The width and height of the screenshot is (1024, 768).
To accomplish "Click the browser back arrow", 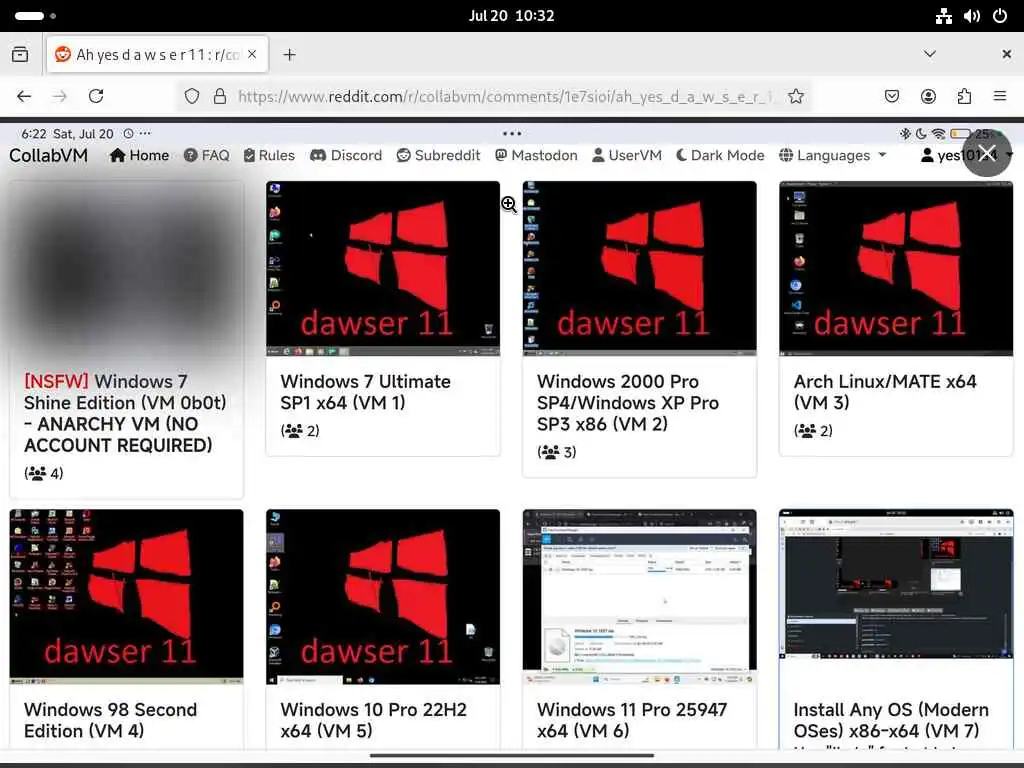I will point(24,96).
